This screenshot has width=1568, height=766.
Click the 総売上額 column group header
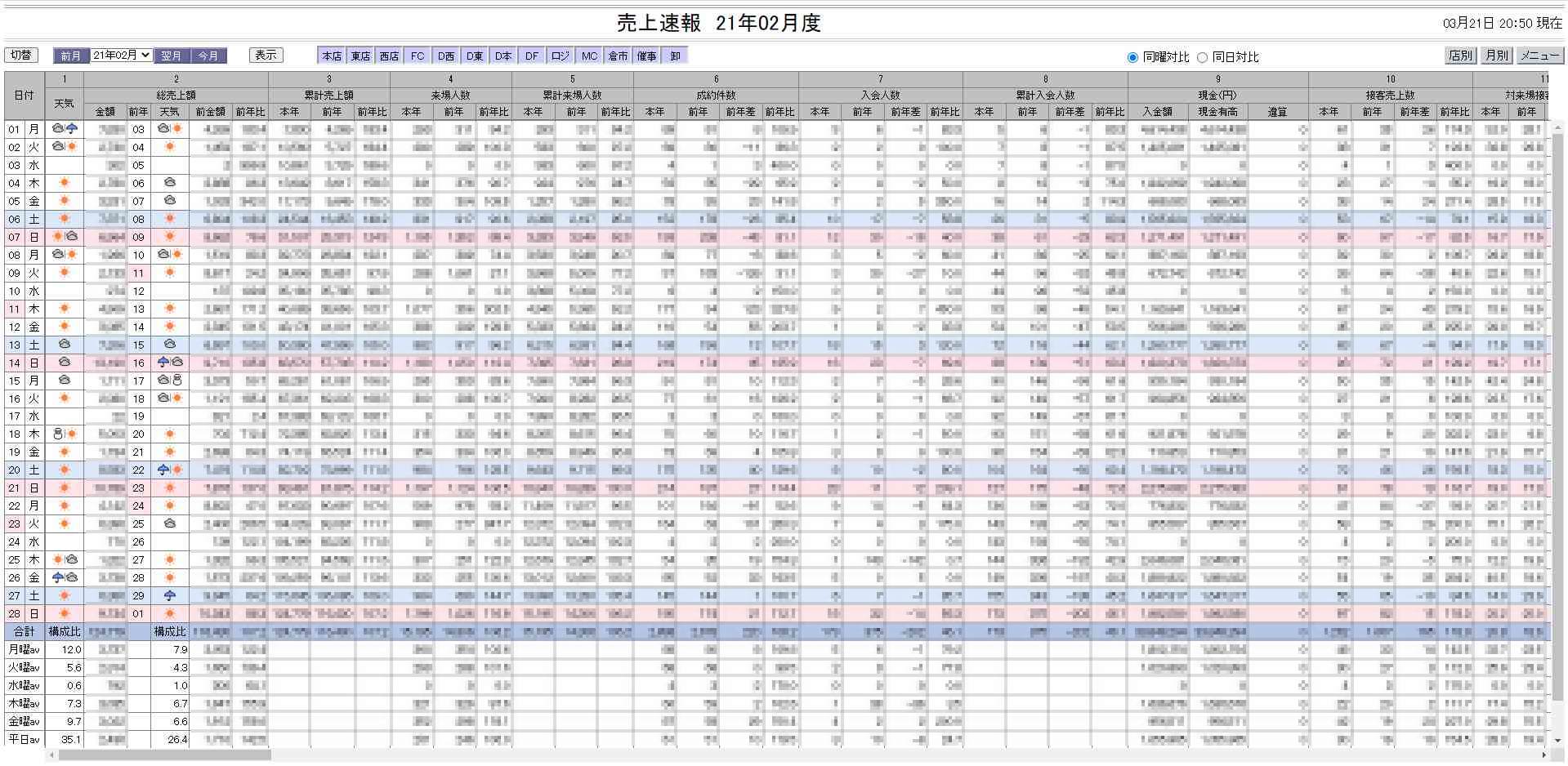176,95
